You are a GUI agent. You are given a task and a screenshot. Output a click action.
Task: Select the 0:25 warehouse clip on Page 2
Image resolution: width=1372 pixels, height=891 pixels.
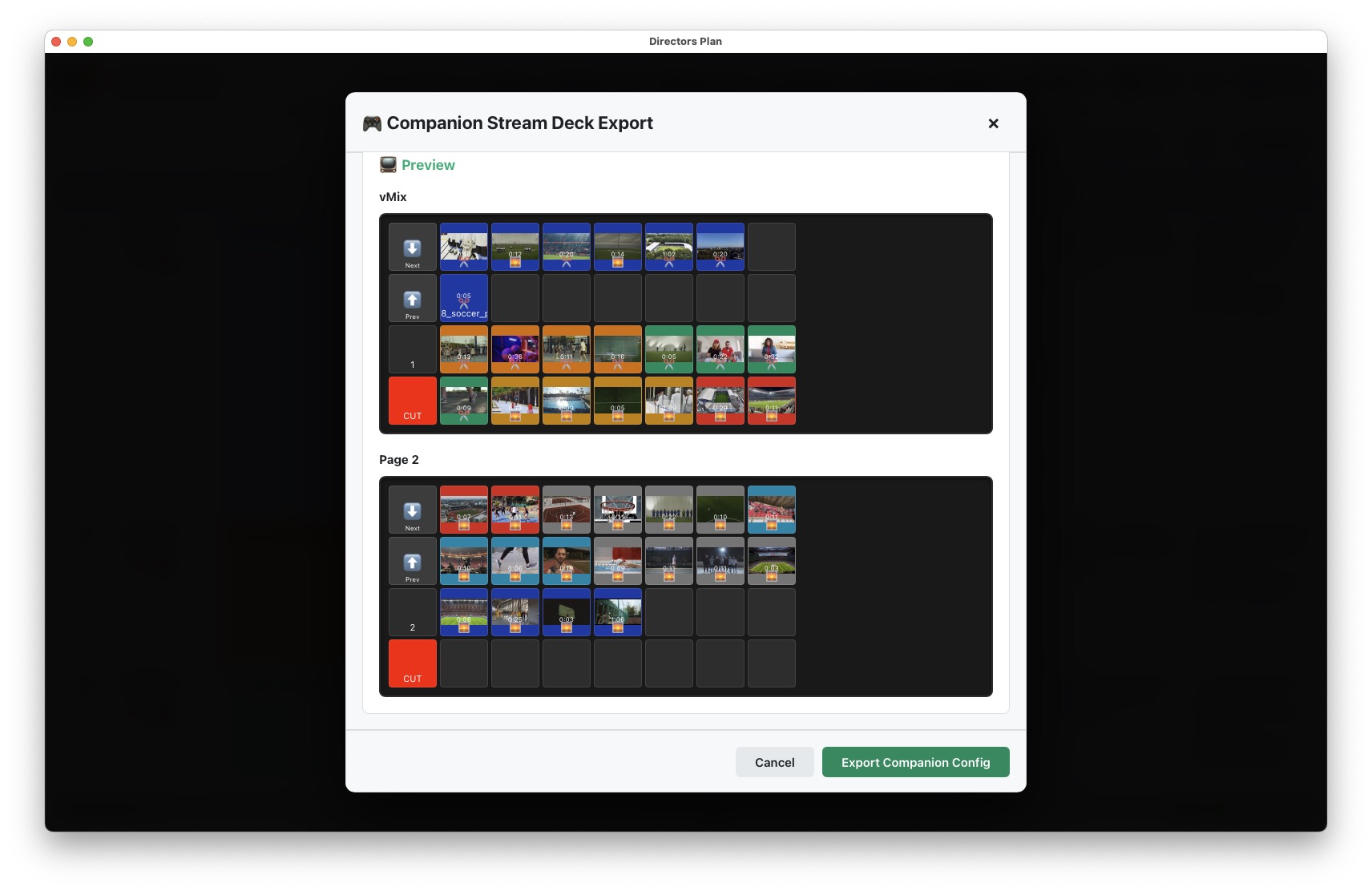pyautogui.click(x=515, y=612)
